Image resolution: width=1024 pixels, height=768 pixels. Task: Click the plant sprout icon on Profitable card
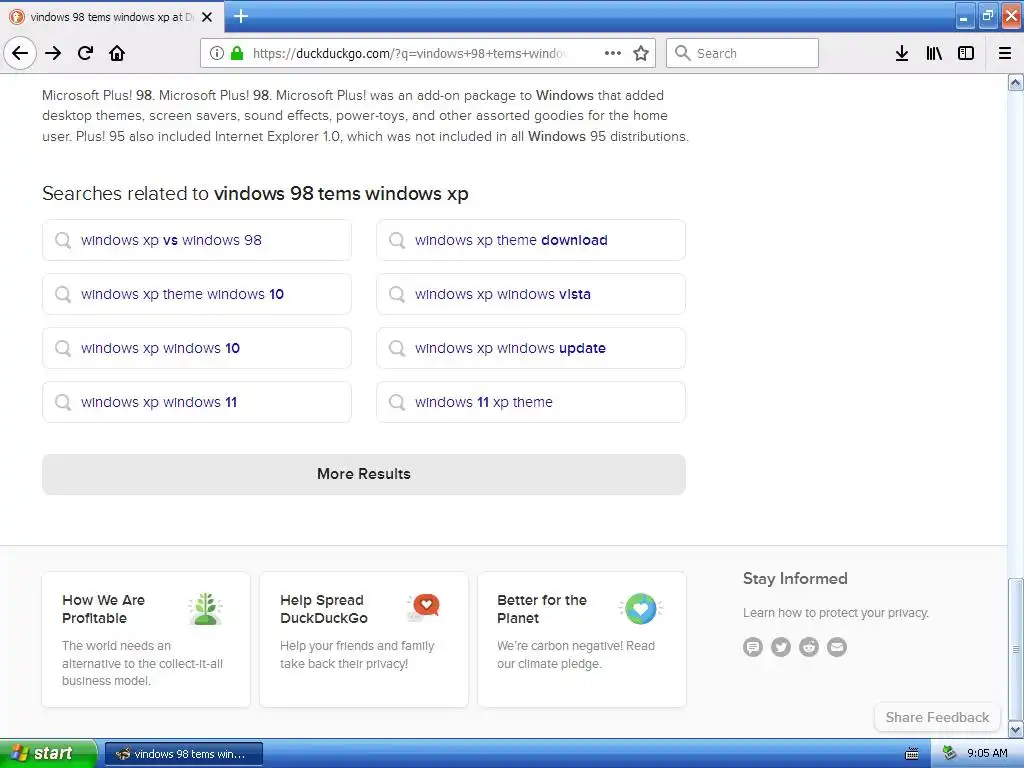point(206,609)
